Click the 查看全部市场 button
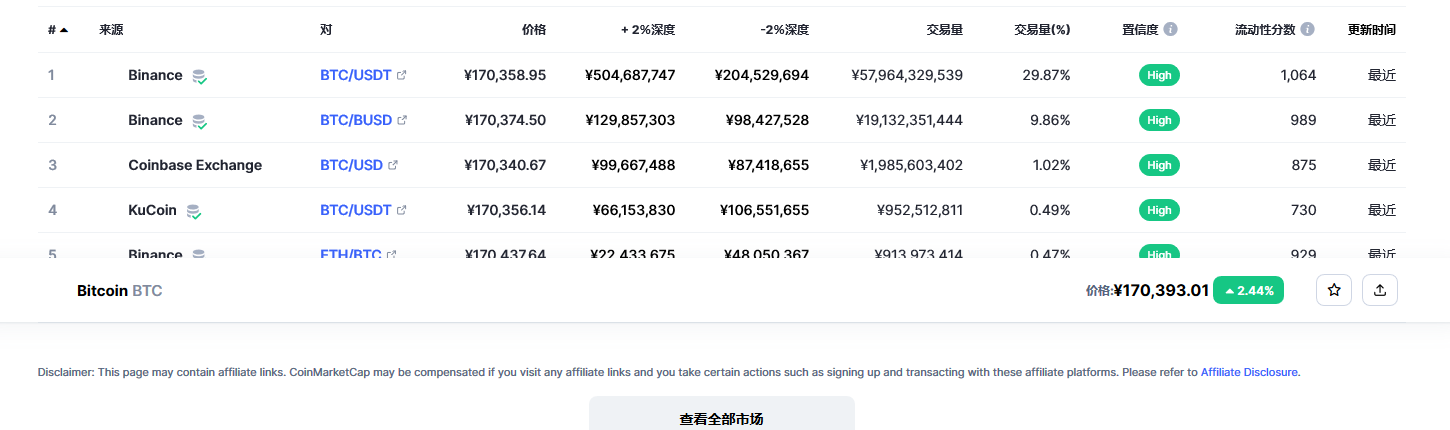This screenshot has width=1450, height=430. [x=721, y=418]
